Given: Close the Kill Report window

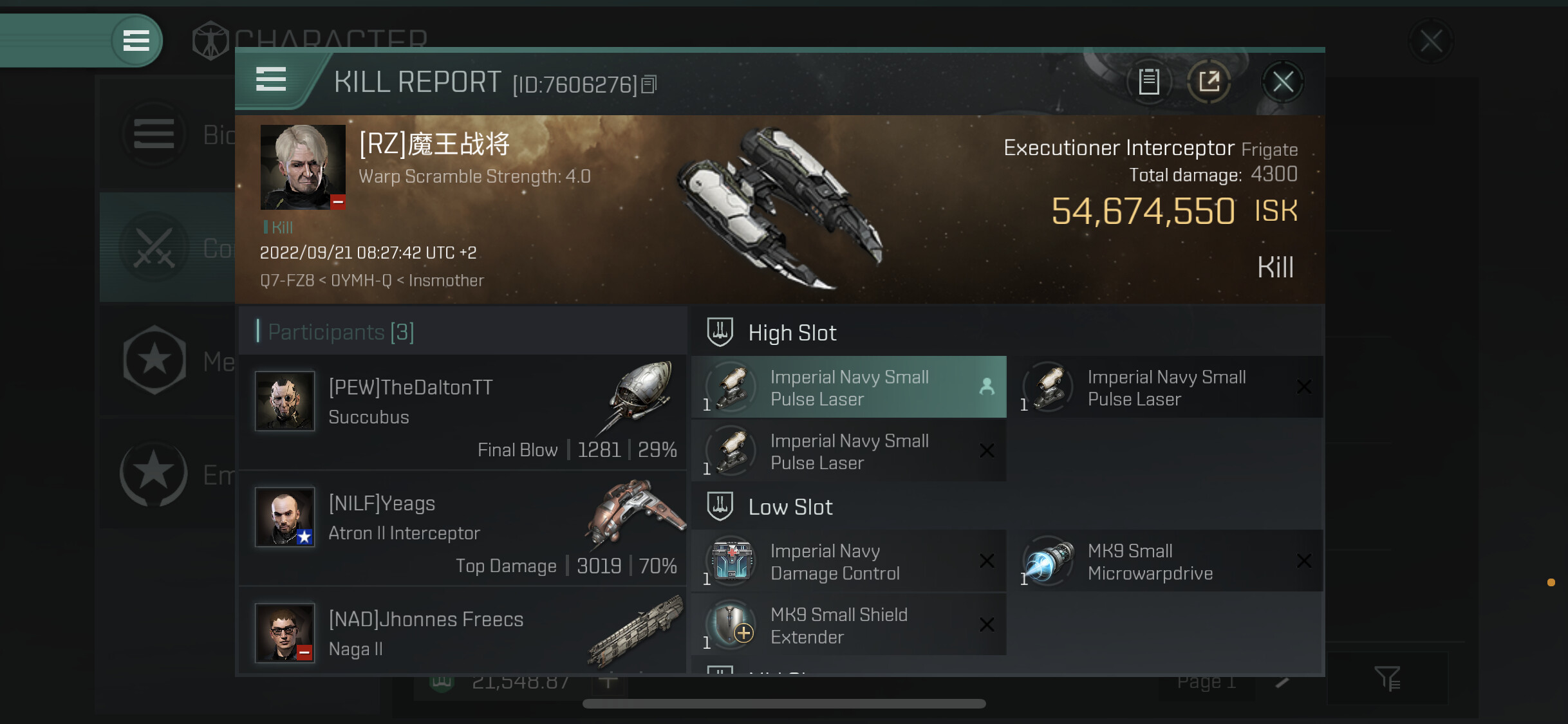Looking at the screenshot, I should (1283, 82).
